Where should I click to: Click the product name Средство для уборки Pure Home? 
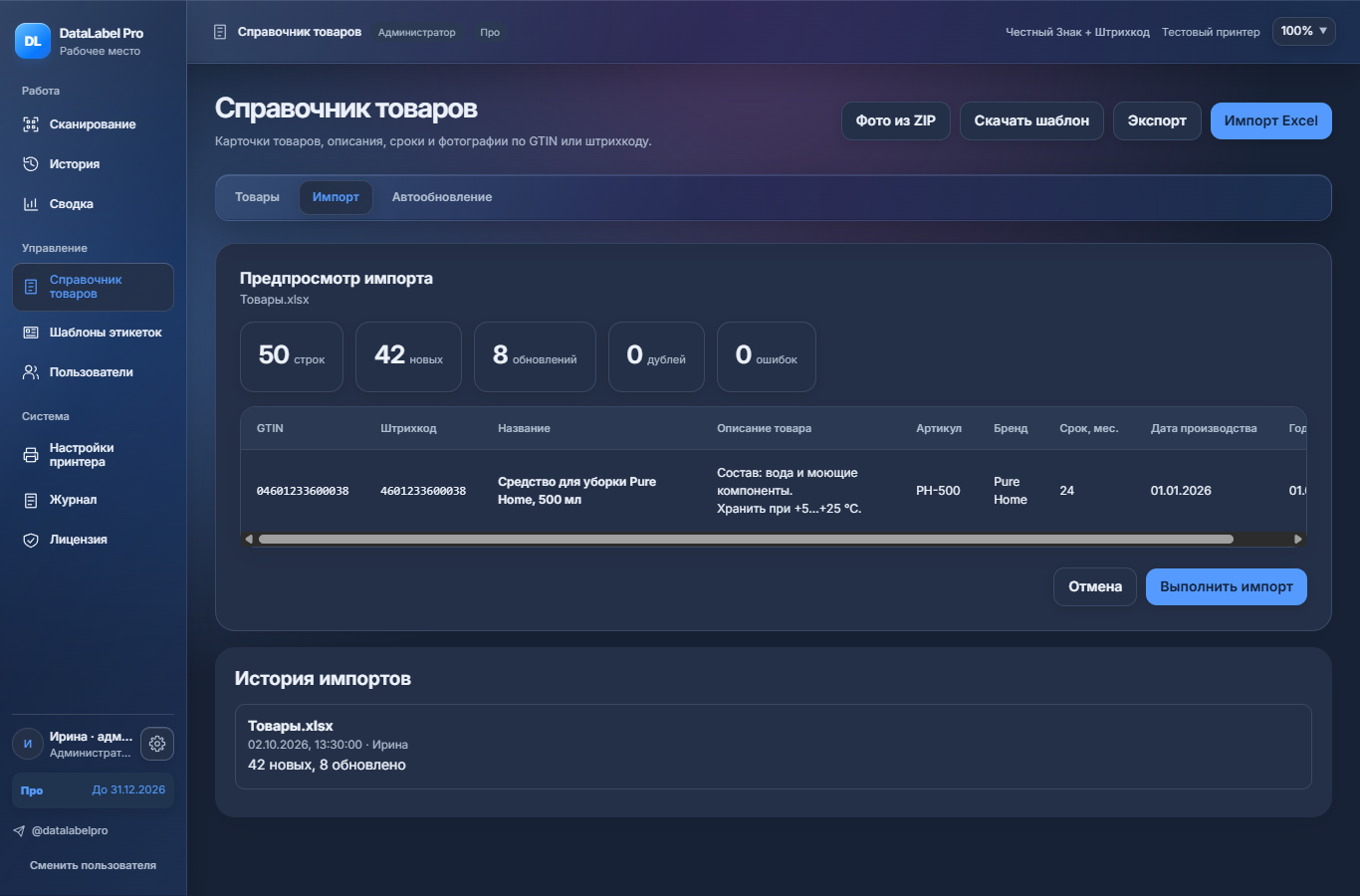(x=576, y=491)
